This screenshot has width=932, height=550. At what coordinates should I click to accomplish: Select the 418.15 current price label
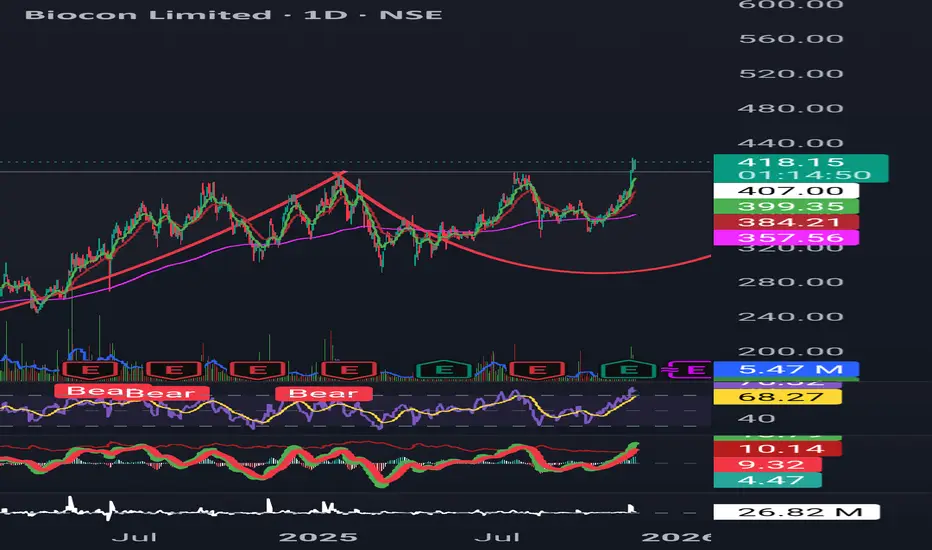tap(801, 168)
